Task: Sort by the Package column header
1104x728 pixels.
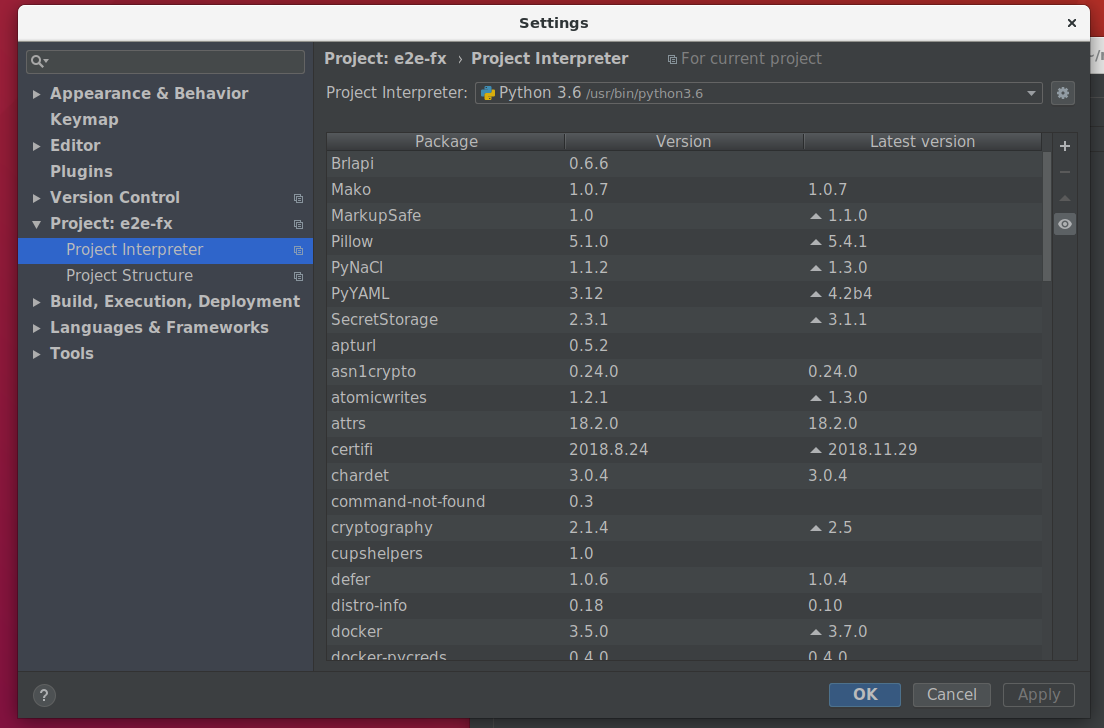Action: tap(446, 142)
